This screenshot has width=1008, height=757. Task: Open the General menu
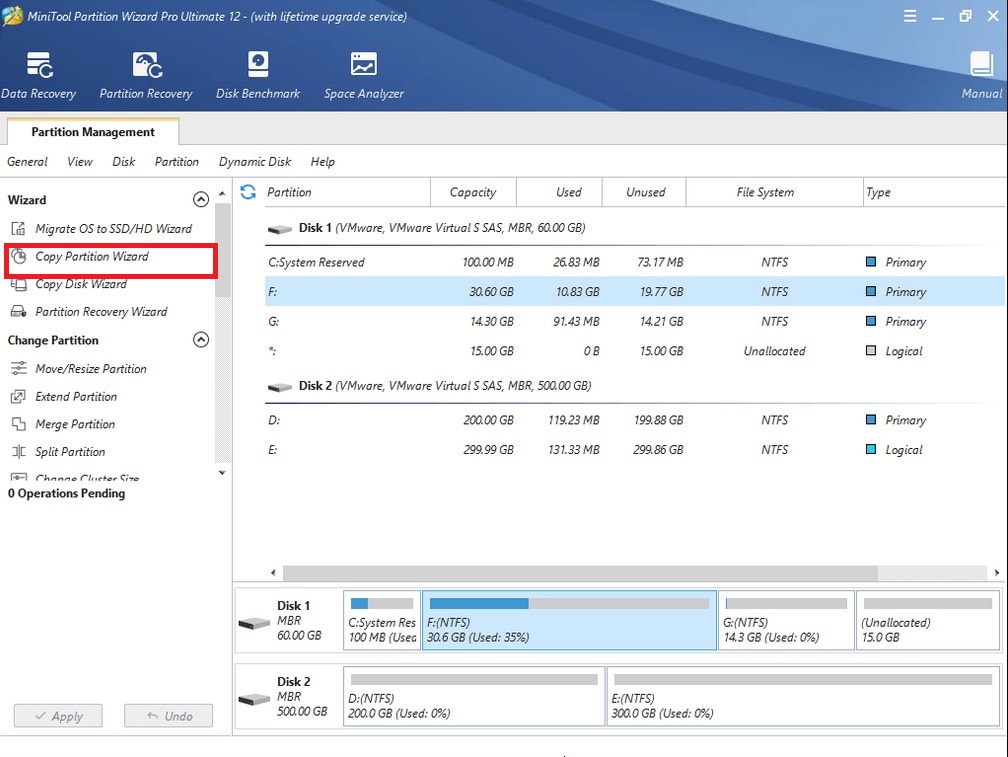point(27,162)
